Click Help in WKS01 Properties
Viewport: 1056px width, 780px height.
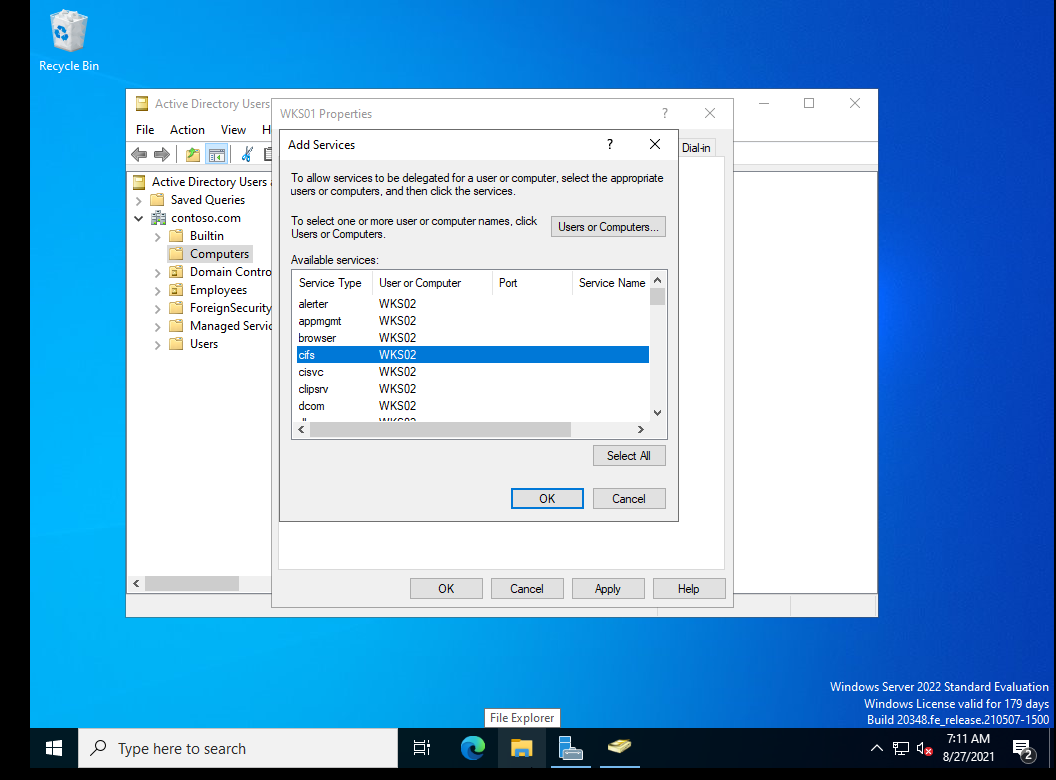[688, 589]
